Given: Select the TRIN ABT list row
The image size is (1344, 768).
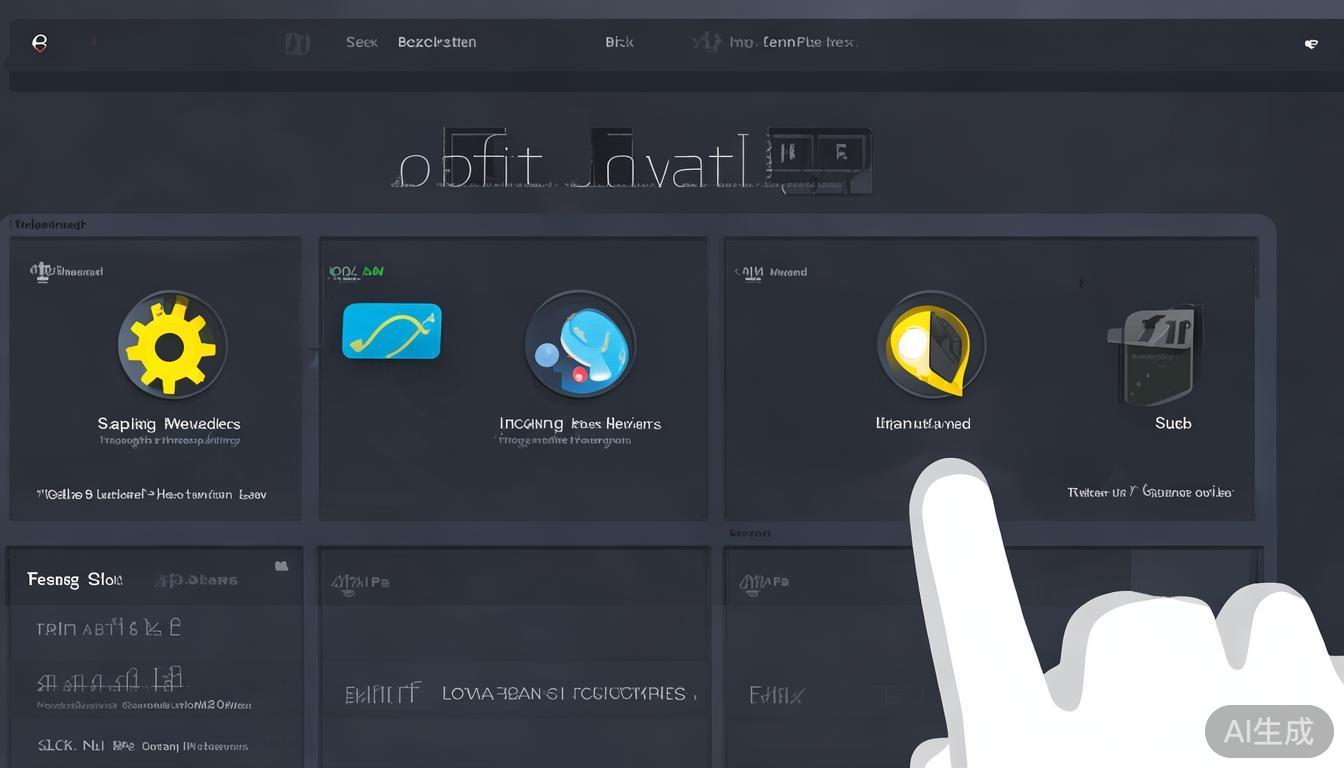Looking at the screenshot, I should [x=108, y=628].
